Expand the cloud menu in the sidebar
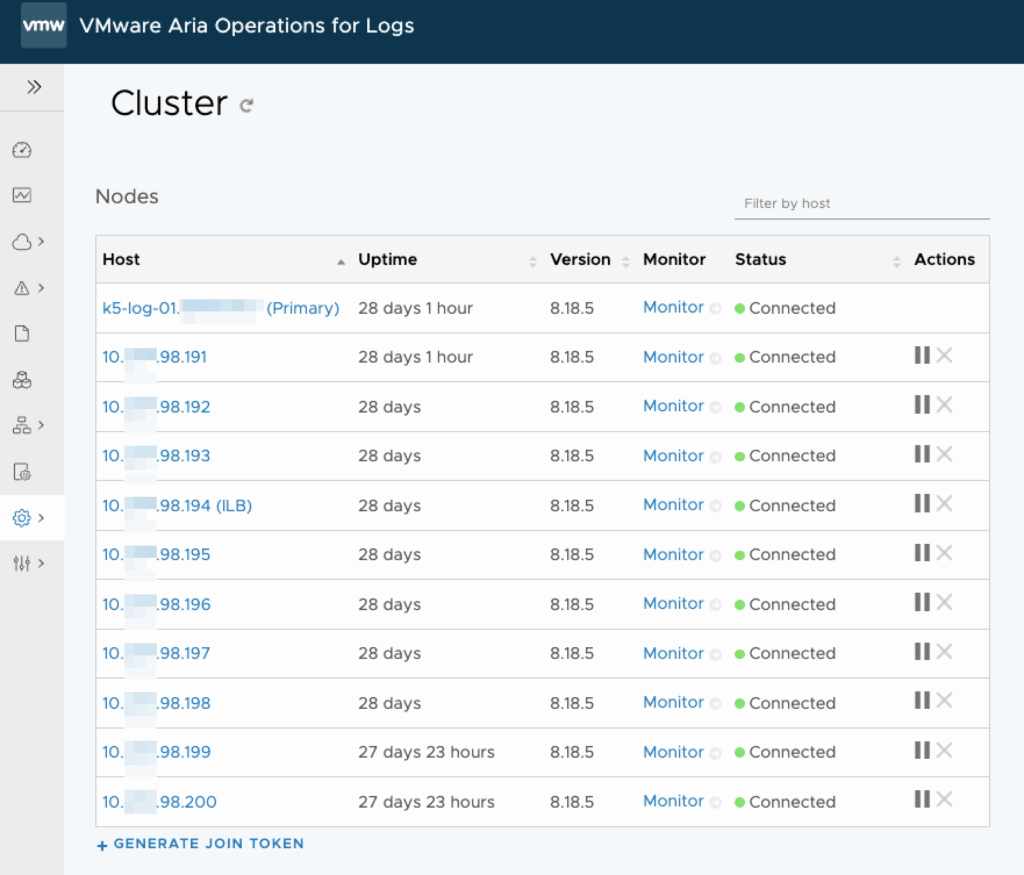Image resolution: width=1024 pixels, height=875 pixels. point(29,242)
